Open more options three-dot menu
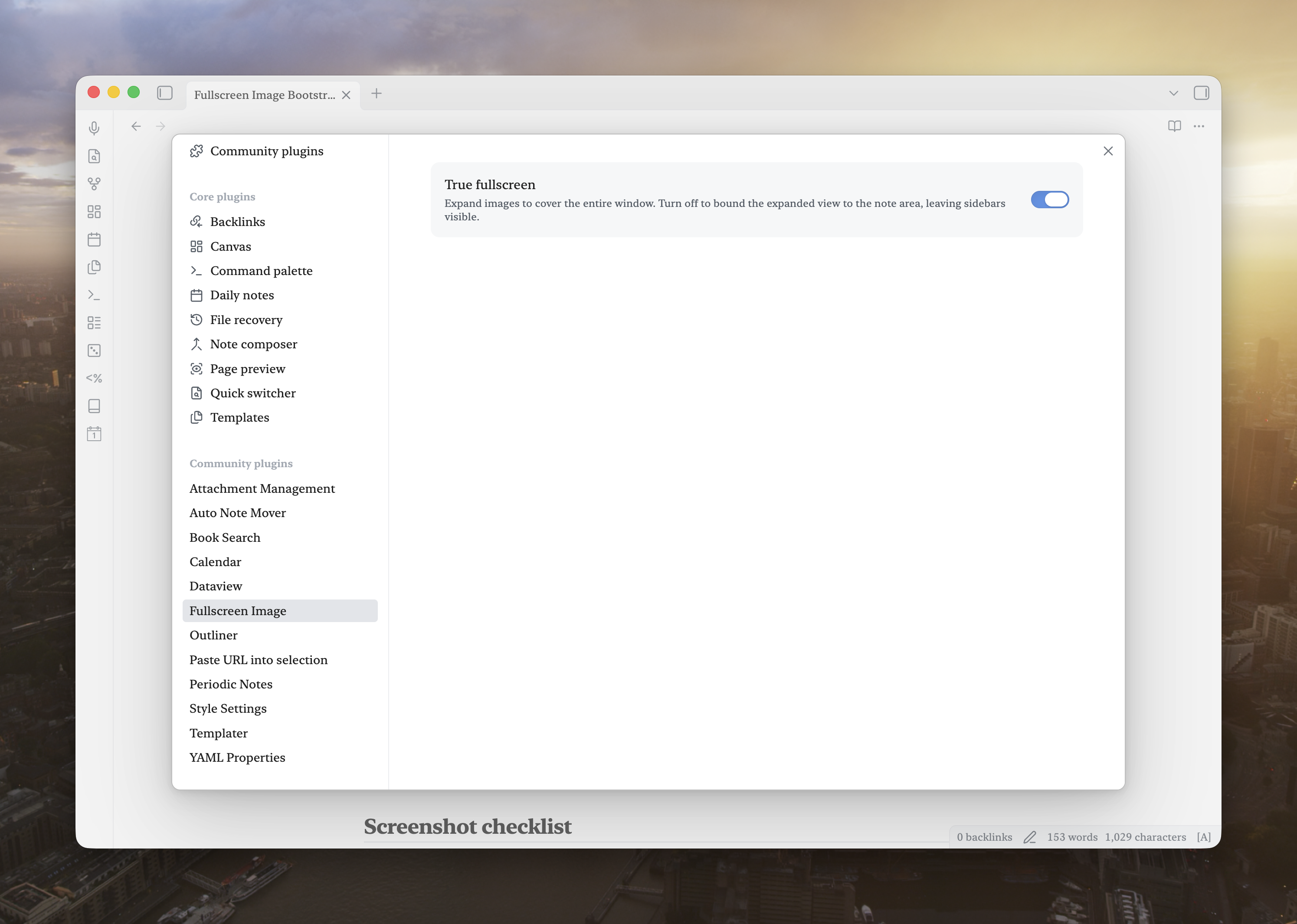Viewport: 1297px width, 924px height. [x=1199, y=126]
